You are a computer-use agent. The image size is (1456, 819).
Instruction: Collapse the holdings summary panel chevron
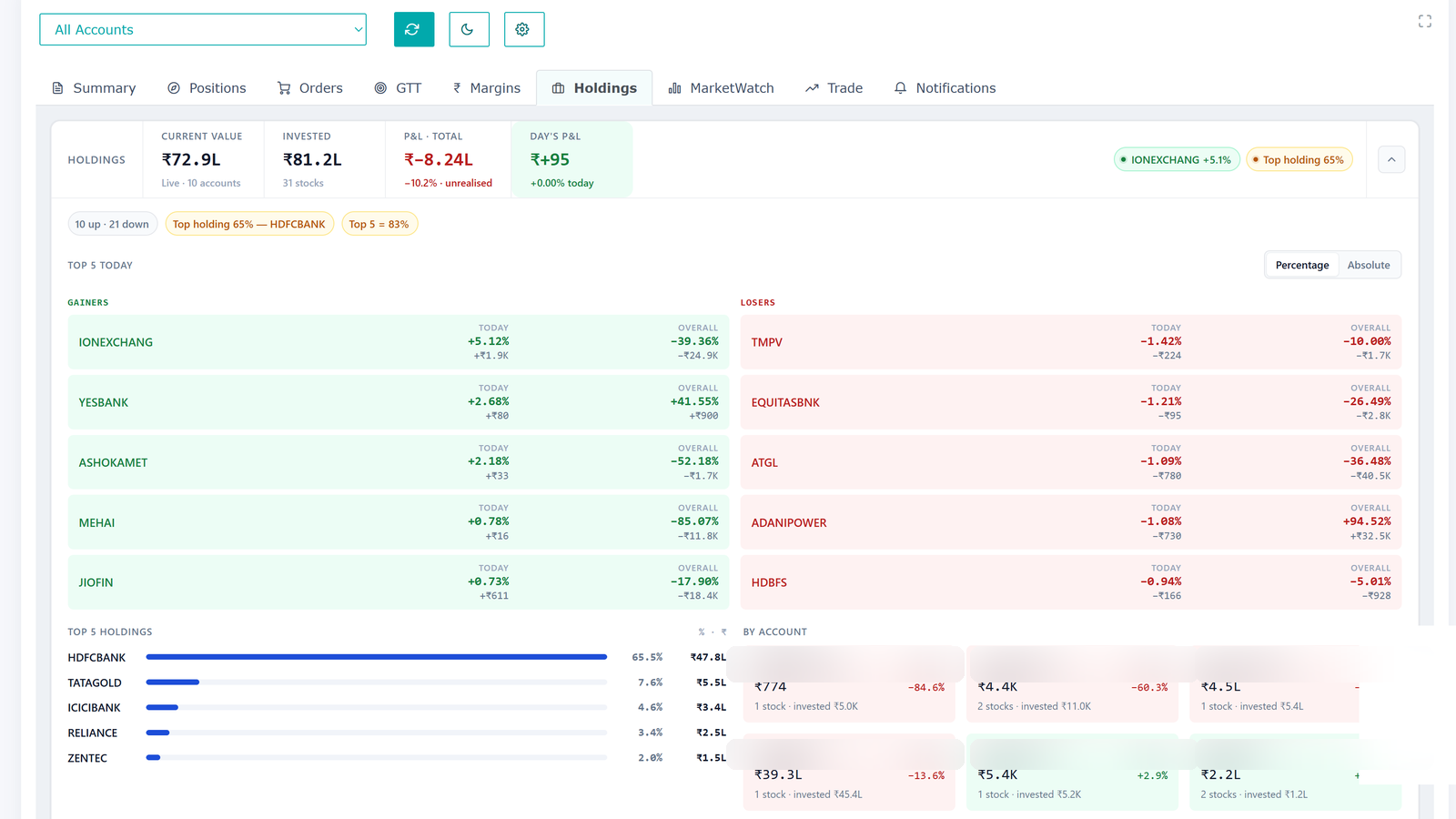1391,159
